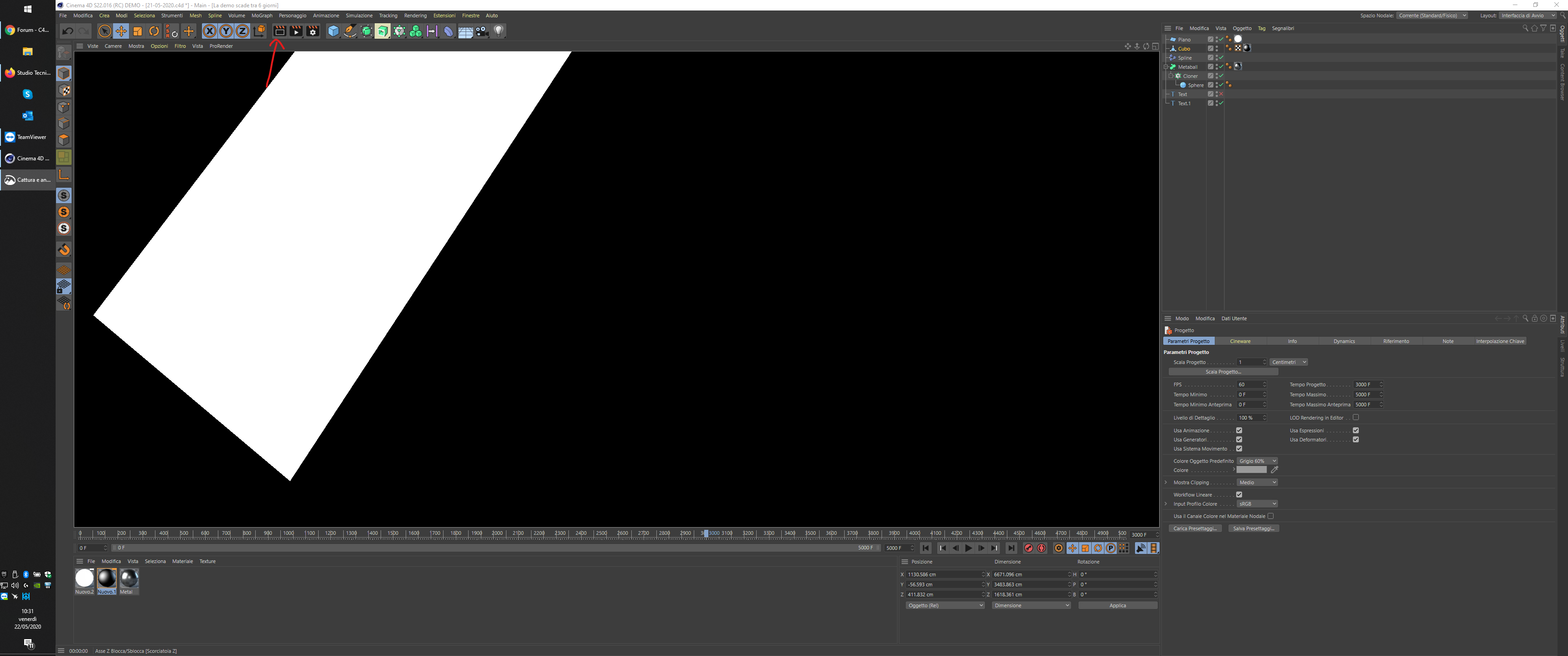Select the Spline Pen tool

(x=350, y=31)
